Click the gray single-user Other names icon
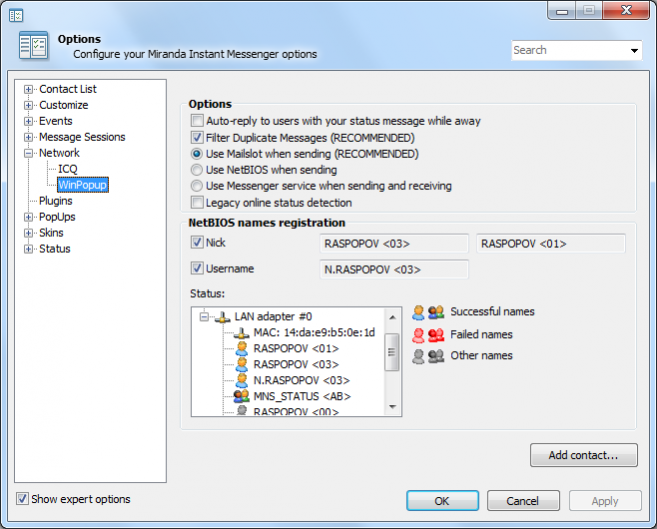 point(418,356)
